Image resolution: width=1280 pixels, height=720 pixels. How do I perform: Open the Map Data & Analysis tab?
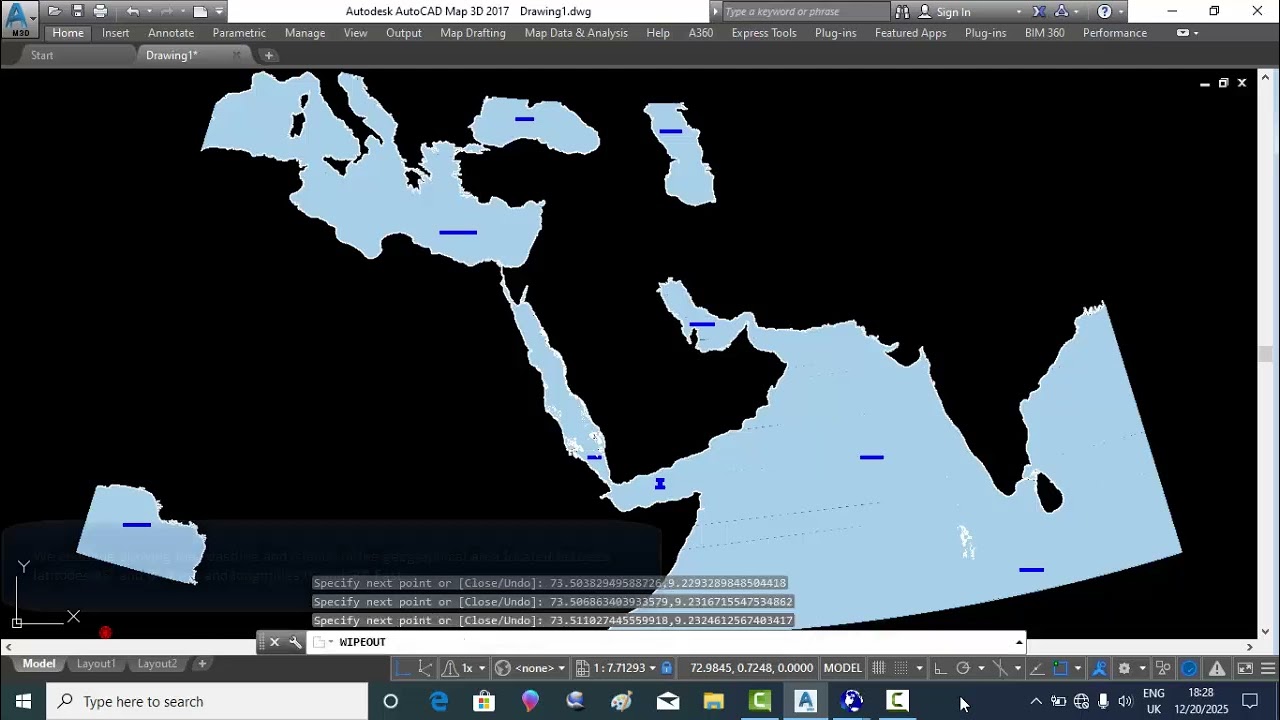(576, 33)
